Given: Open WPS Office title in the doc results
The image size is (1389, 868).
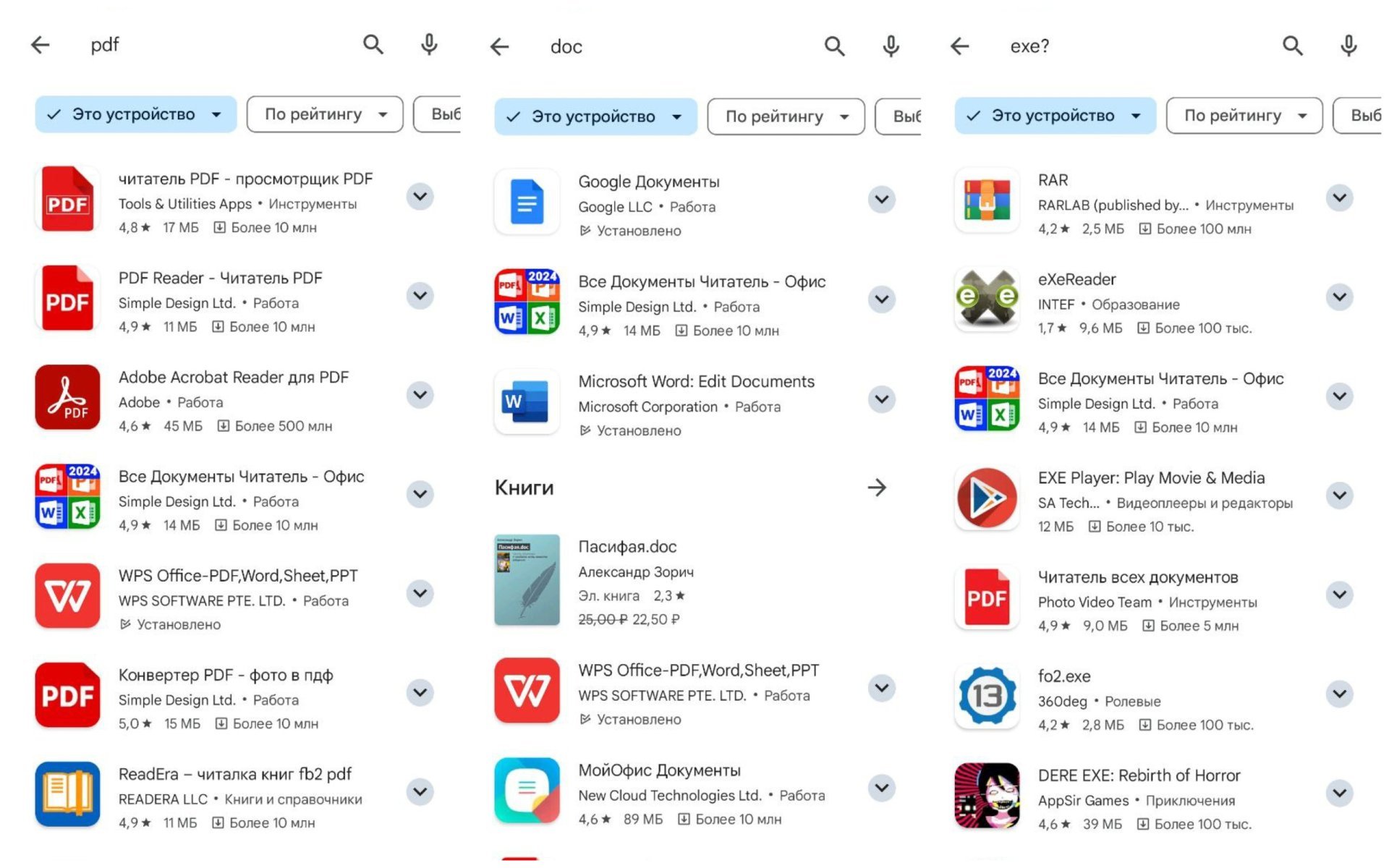Looking at the screenshot, I should click(x=699, y=671).
